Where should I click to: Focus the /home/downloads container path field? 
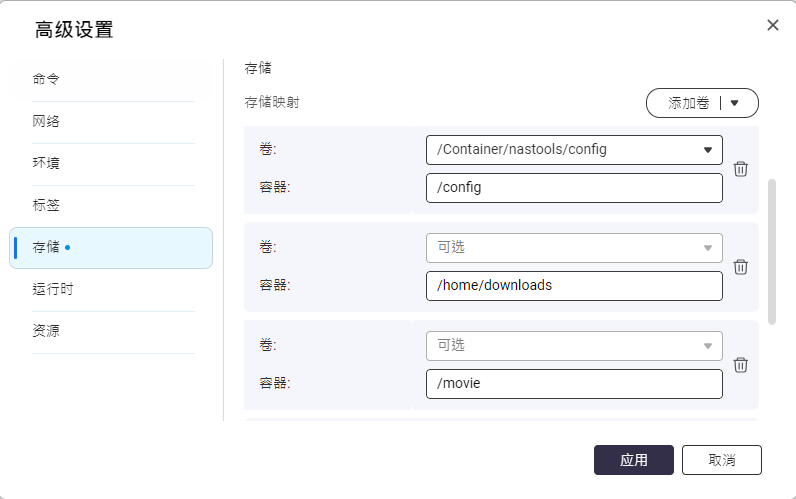coord(574,286)
